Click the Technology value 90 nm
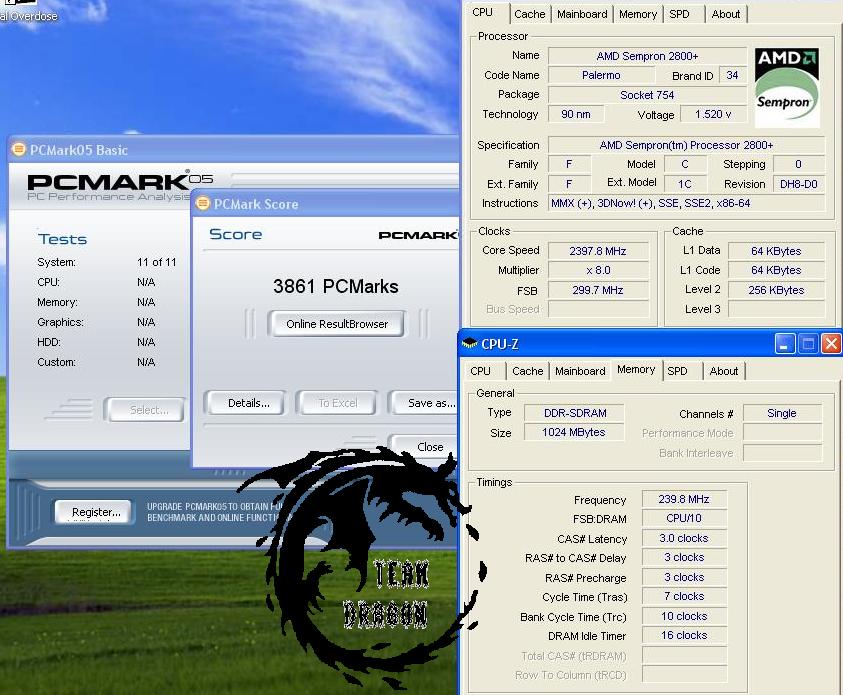This screenshot has width=843, height=695. 576,114
